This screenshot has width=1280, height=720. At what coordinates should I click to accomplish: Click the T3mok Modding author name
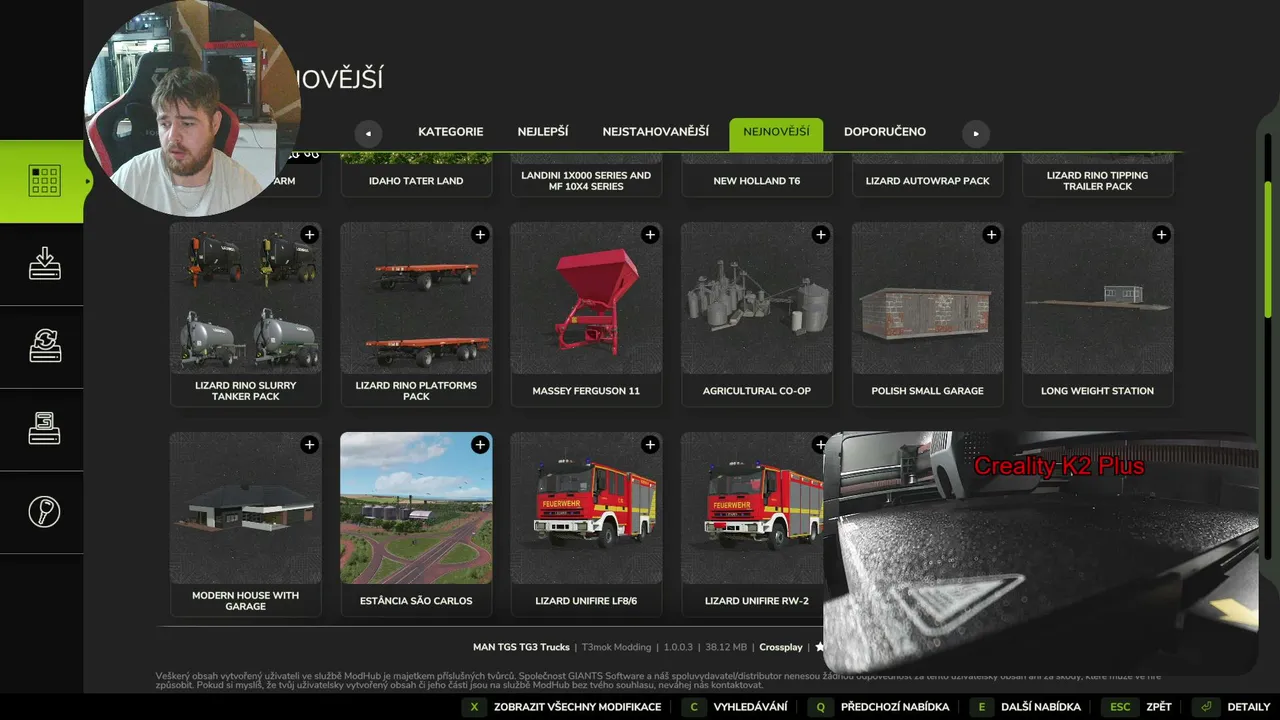(616, 647)
